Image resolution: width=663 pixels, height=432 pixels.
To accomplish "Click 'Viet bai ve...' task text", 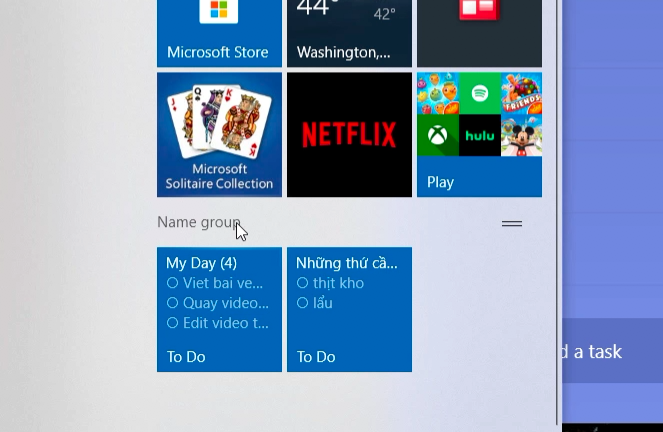I will click(x=223, y=283).
